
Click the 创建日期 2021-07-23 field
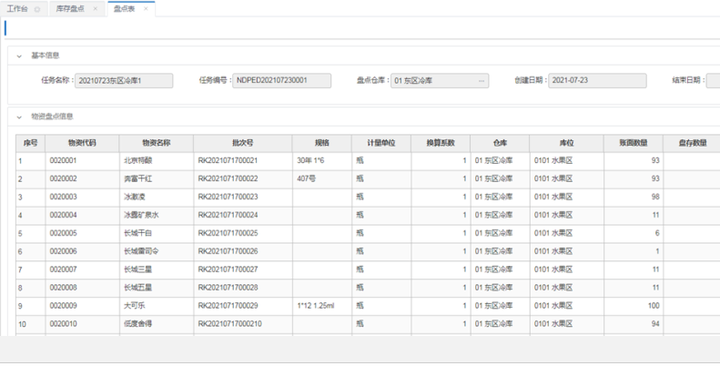click(x=597, y=80)
